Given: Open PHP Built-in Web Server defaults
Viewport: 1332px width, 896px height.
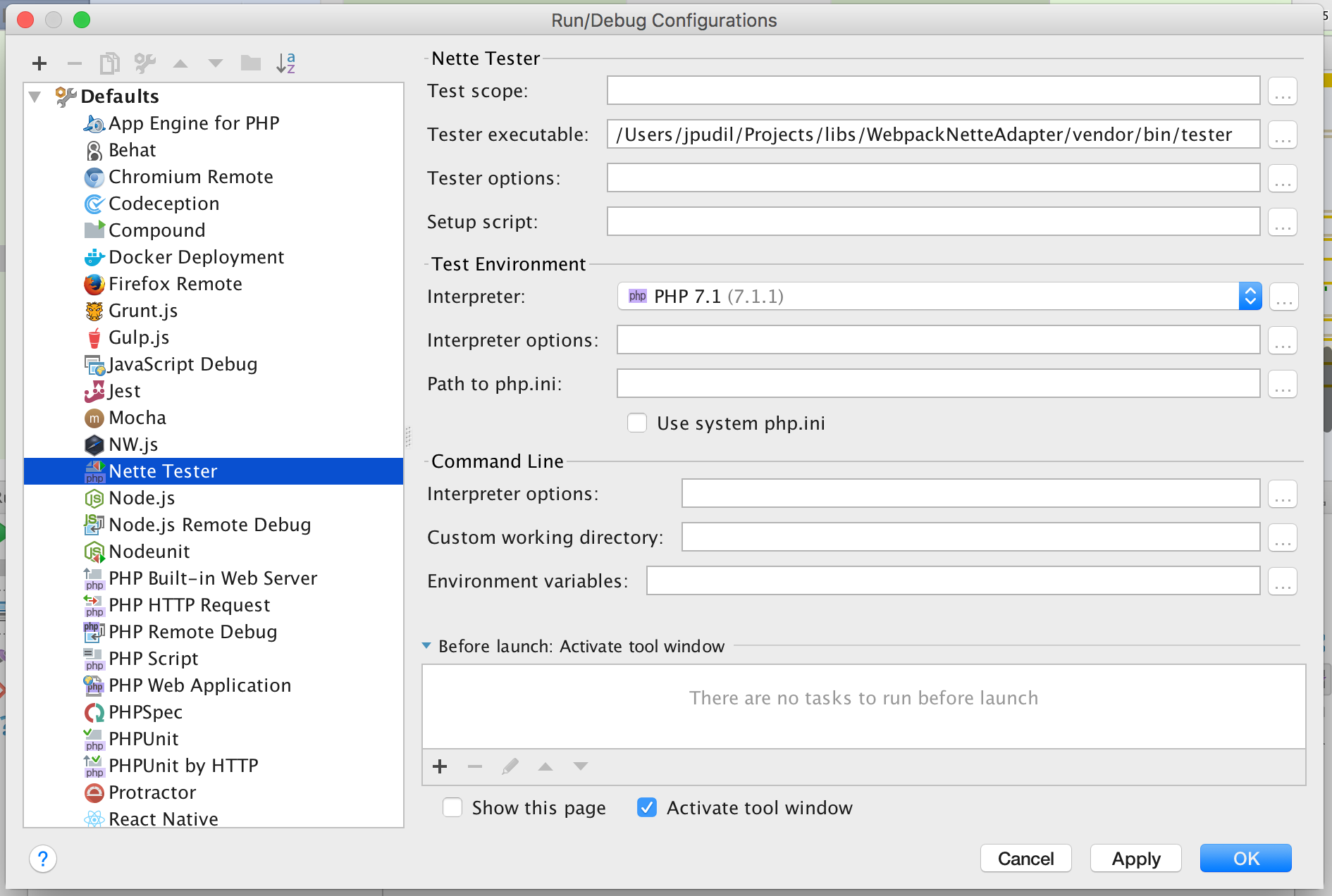Looking at the screenshot, I should (212, 578).
